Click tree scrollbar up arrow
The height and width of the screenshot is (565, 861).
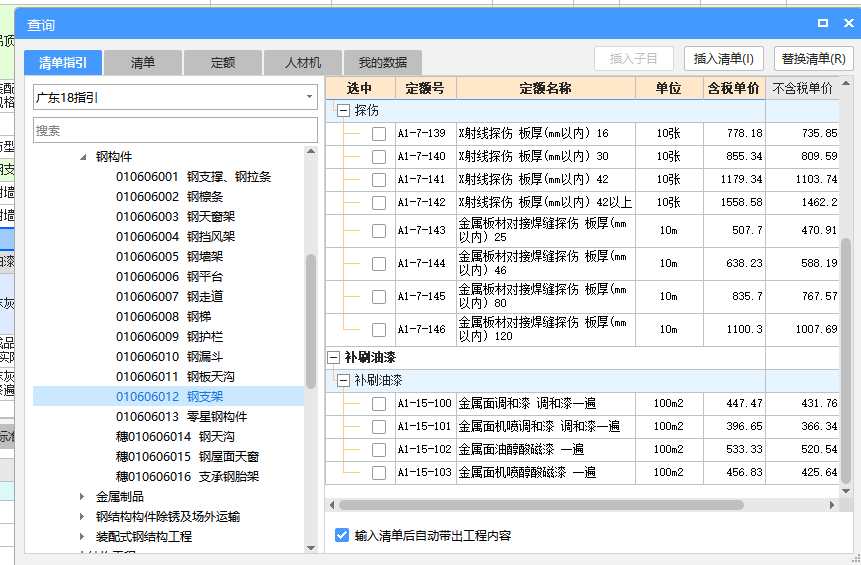click(311, 151)
